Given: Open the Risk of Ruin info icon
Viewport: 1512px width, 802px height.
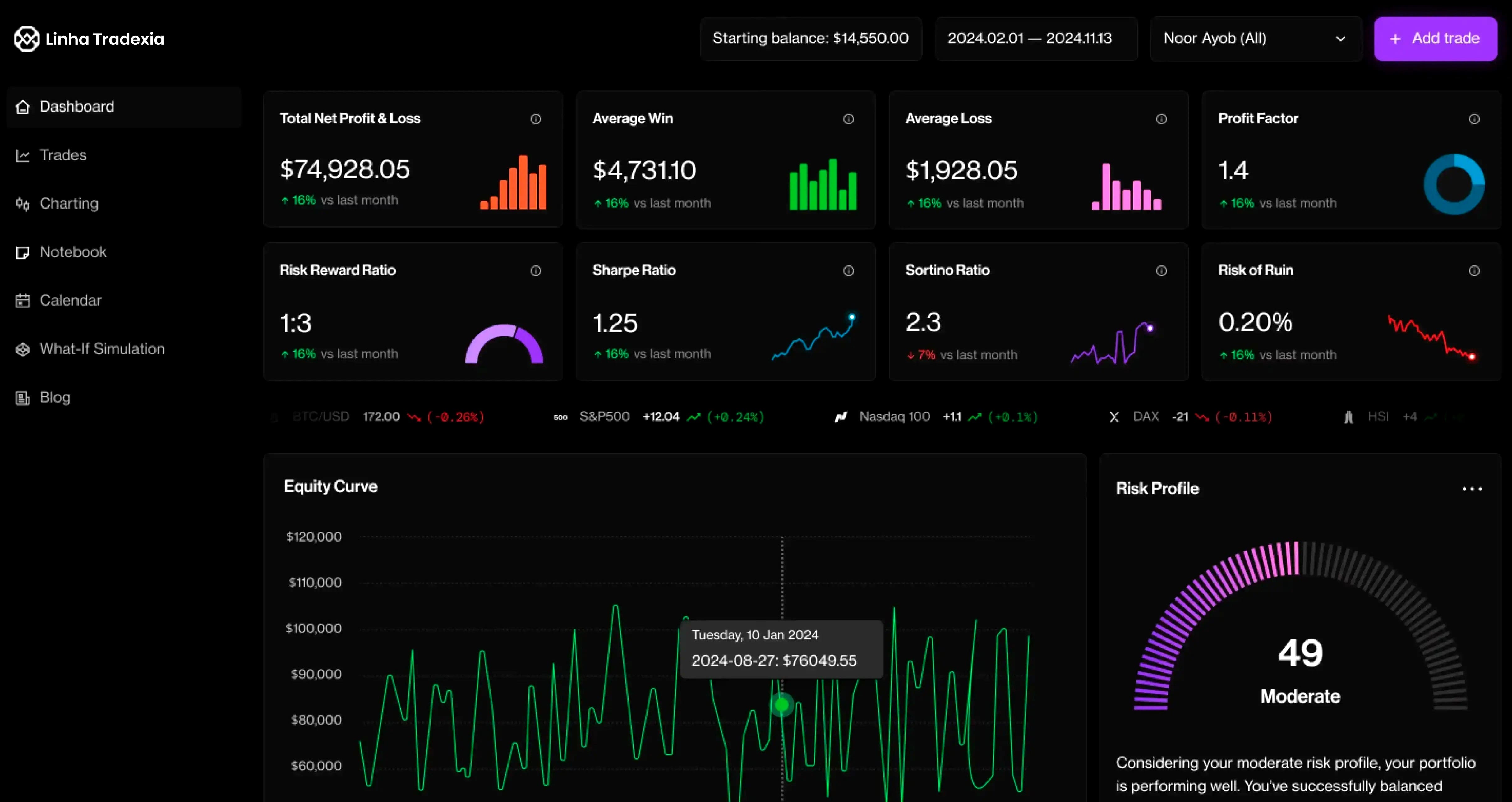Looking at the screenshot, I should [1474, 271].
